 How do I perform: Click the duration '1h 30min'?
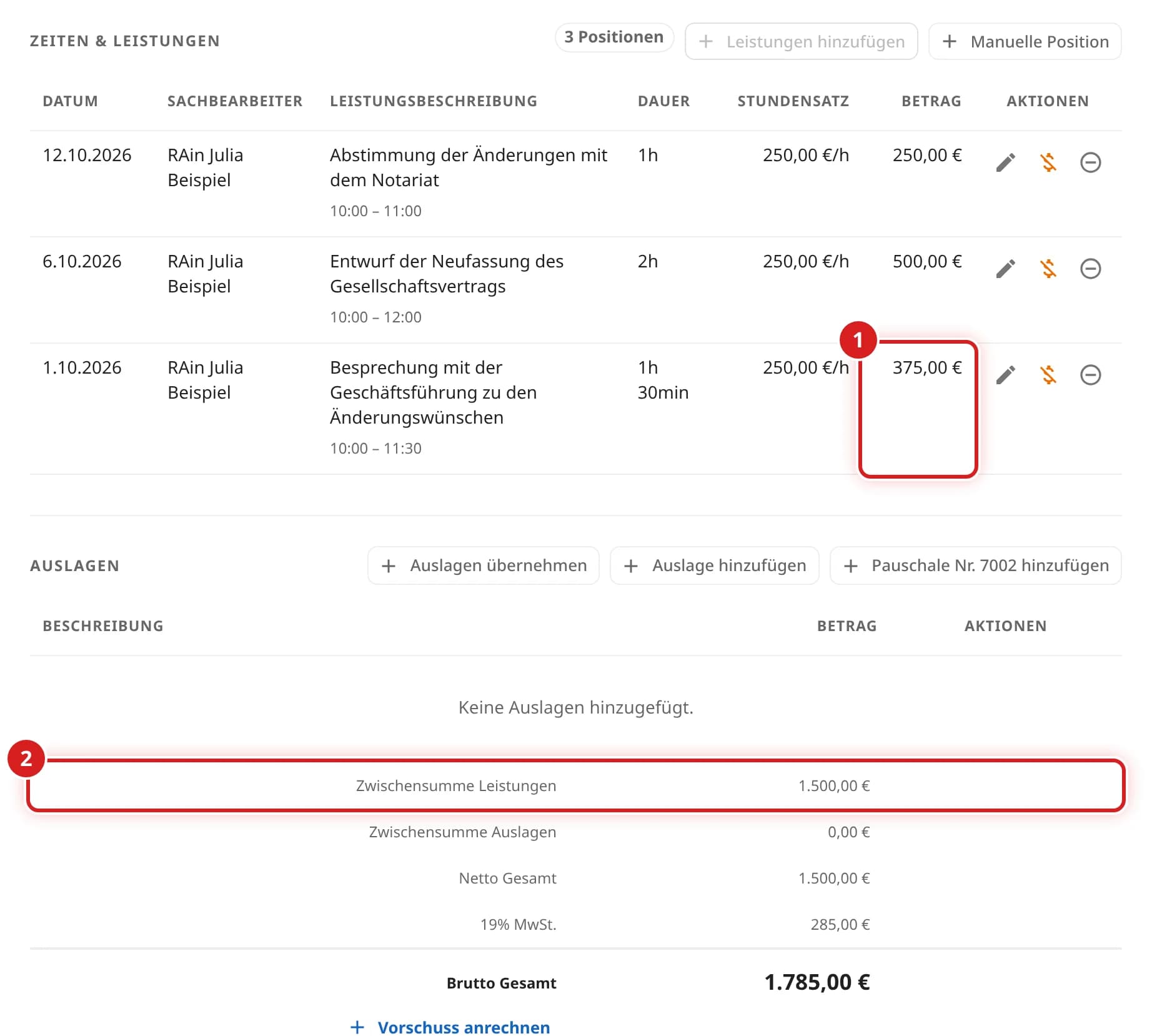point(663,380)
